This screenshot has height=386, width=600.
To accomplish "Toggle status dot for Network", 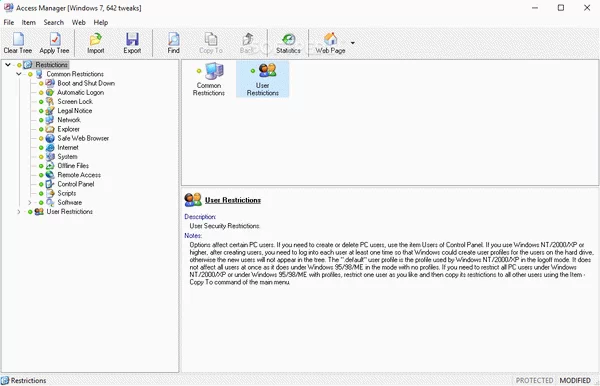I will (41, 120).
